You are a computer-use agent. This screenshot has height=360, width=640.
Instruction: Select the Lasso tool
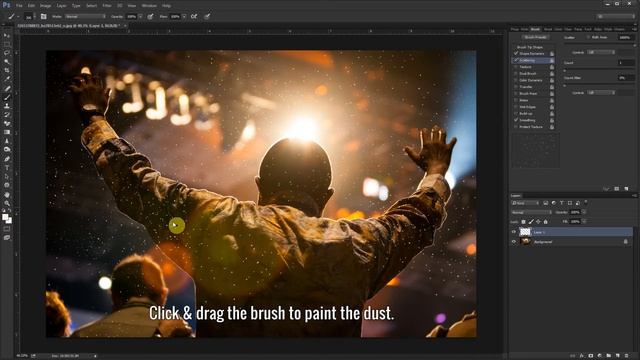pos(7,53)
